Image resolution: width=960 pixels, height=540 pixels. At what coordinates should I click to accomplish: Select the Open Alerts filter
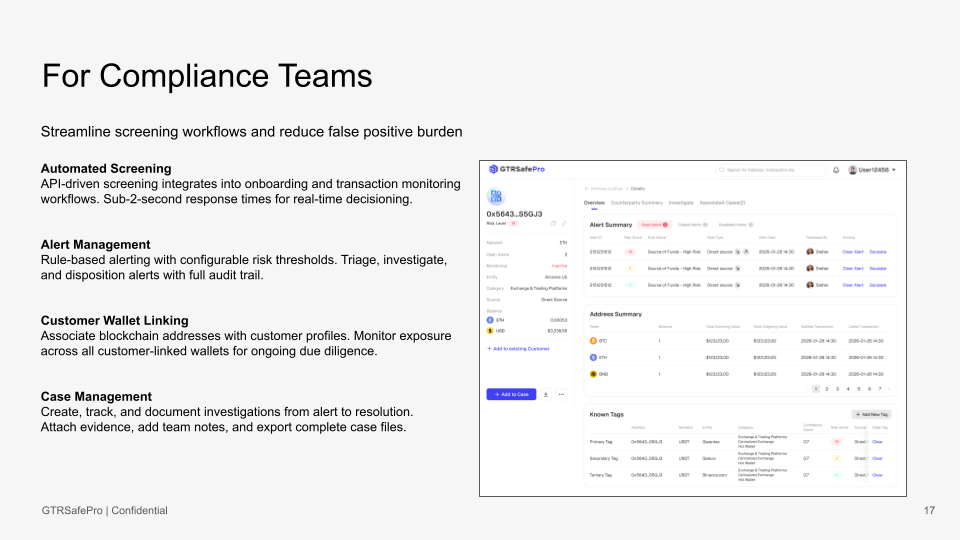tap(654, 225)
